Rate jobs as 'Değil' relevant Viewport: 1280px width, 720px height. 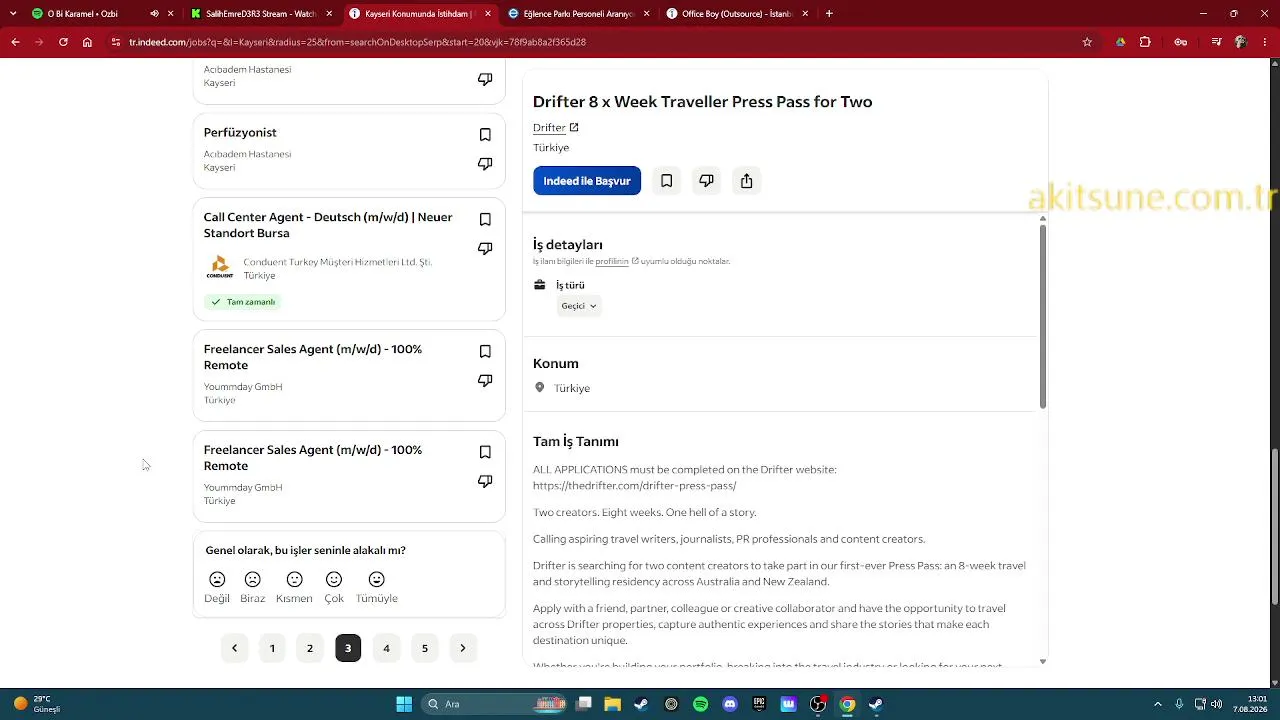217,587
